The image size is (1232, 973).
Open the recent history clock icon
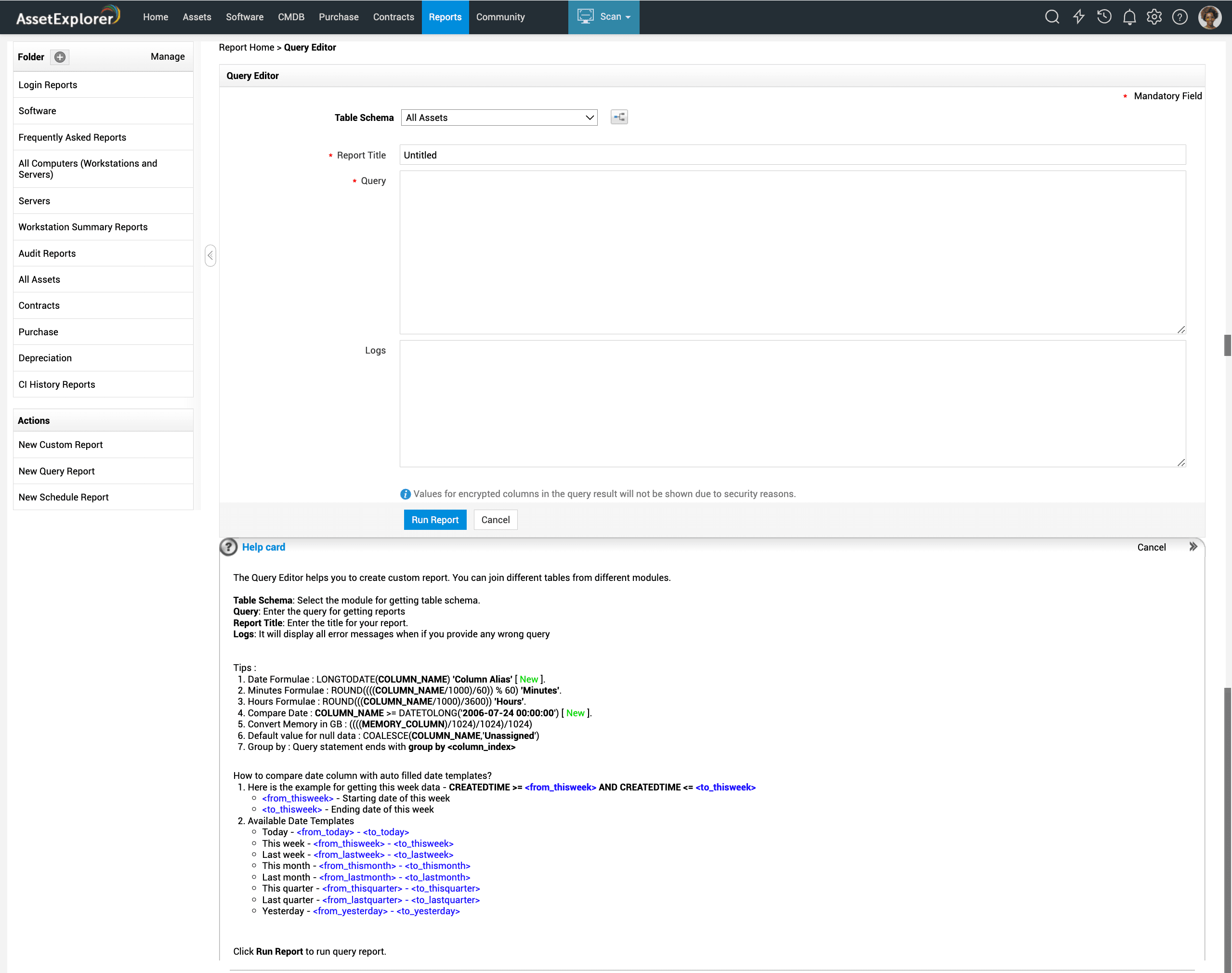pos(1104,17)
